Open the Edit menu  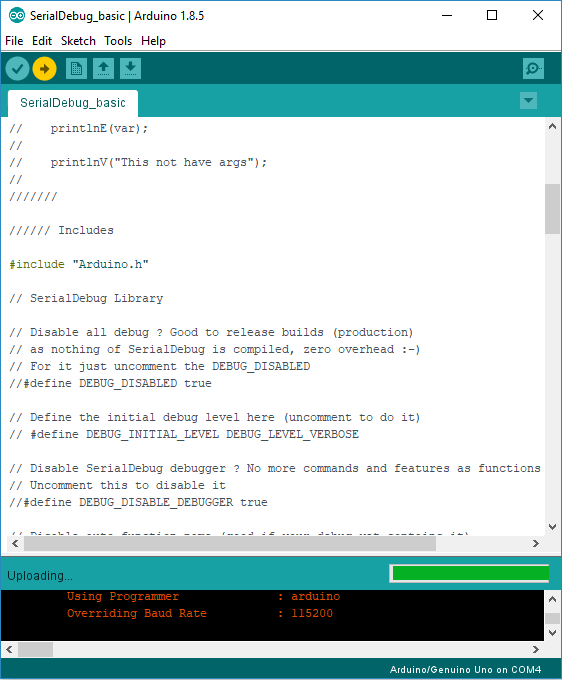[42, 41]
